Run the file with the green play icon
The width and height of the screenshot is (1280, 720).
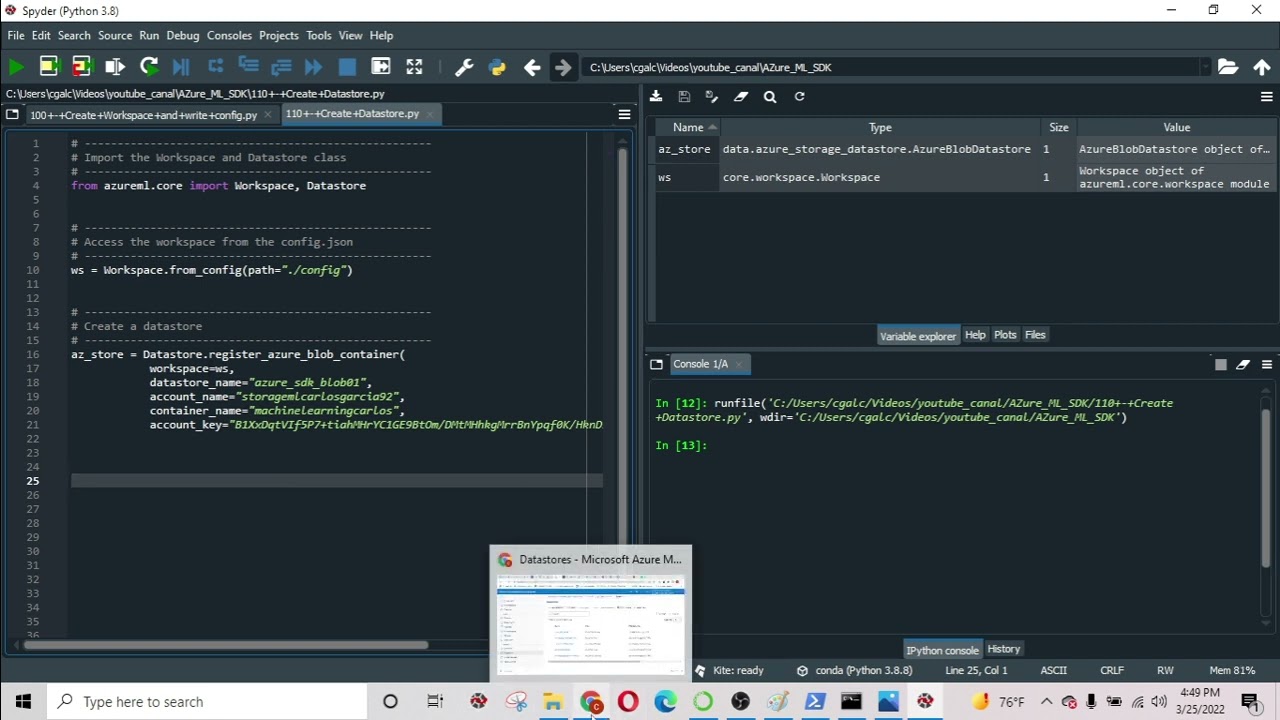(16, 67)
